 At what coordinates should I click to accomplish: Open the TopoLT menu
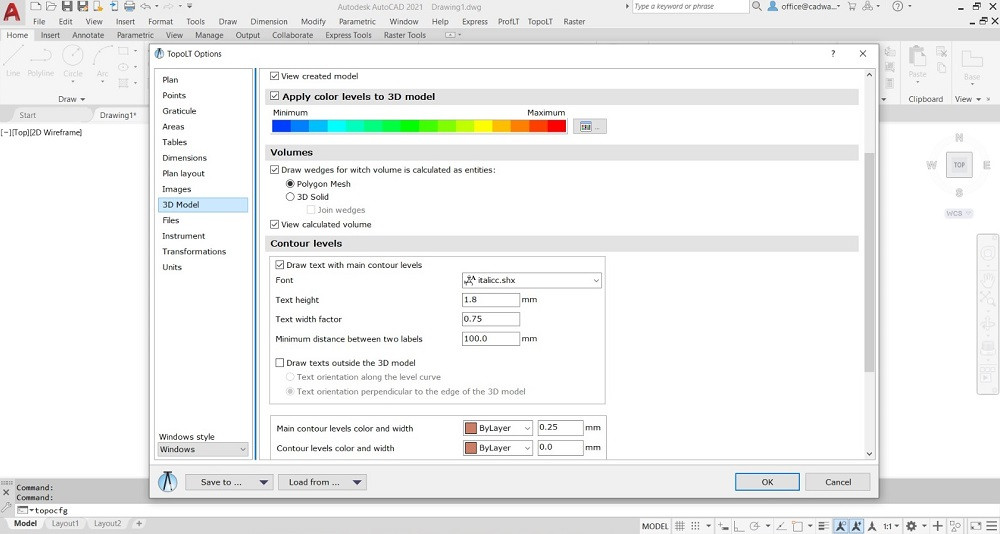(x=540, y=21)
